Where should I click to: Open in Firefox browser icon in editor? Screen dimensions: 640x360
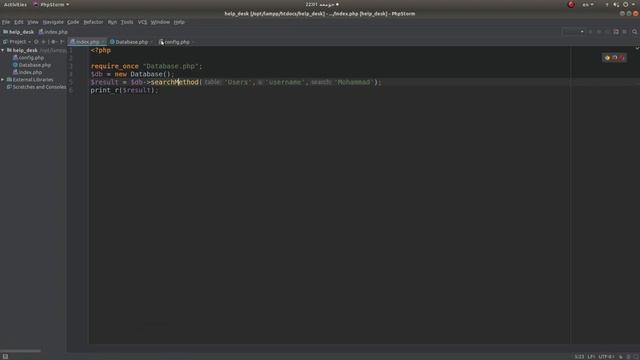614,58
